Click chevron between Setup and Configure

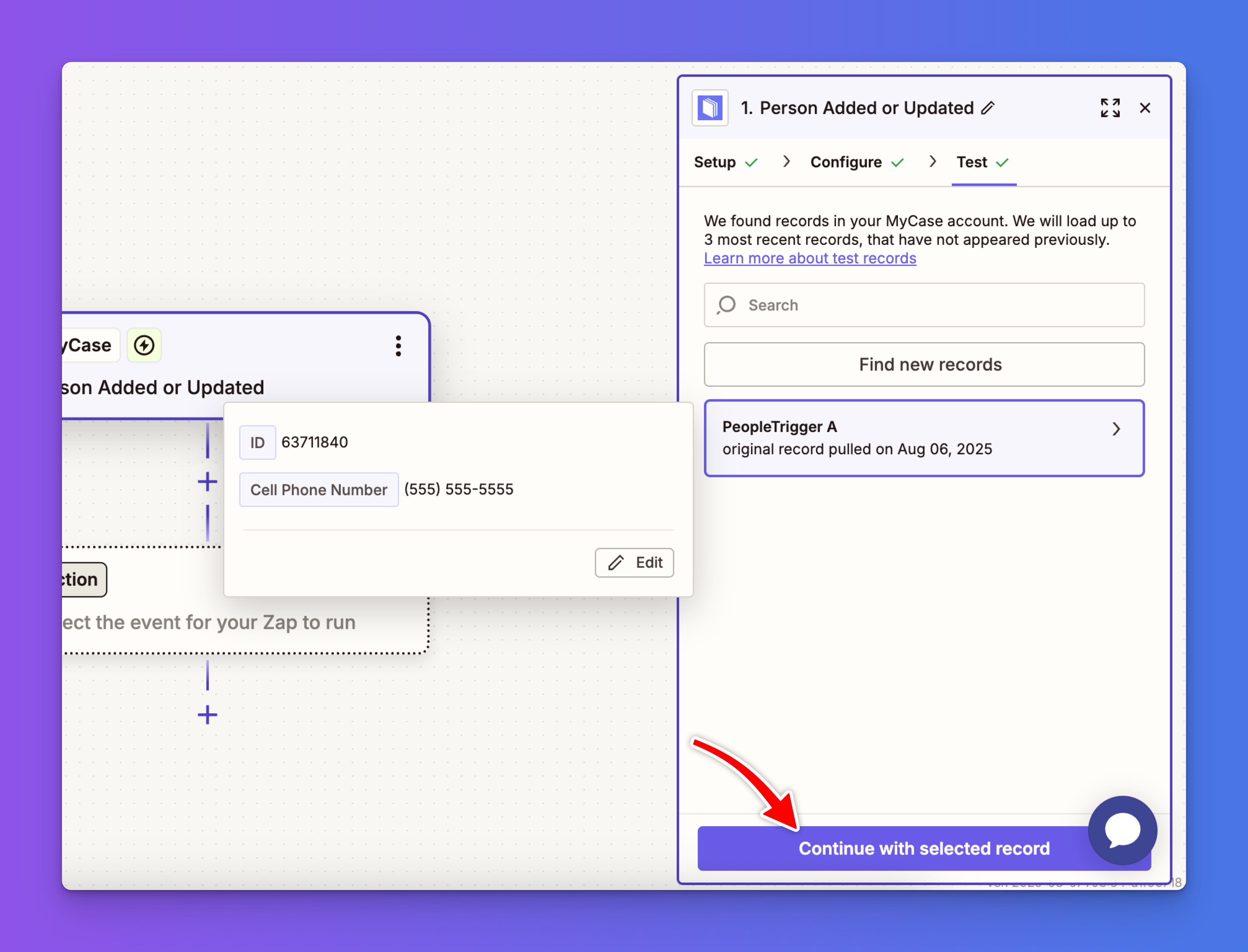(786, 161)
